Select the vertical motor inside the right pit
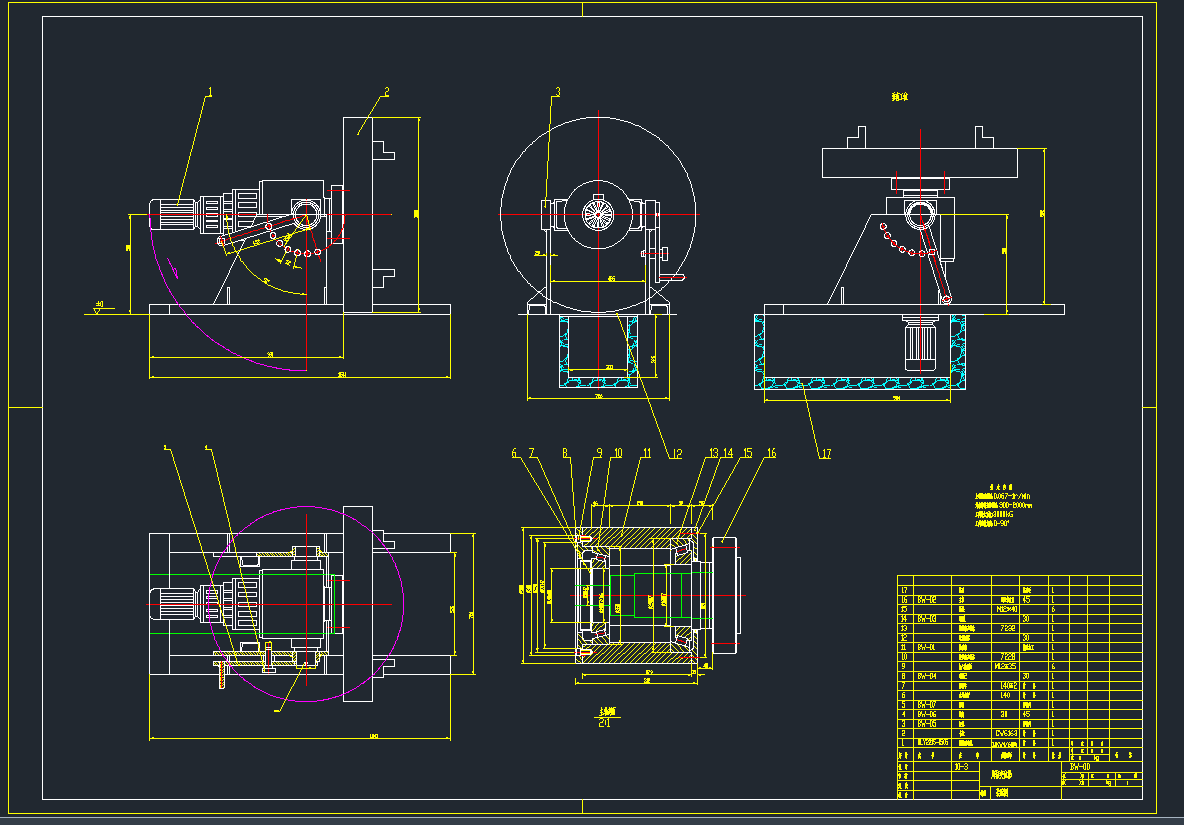This screenshot has width=1184, height=825. click(917, 345)
